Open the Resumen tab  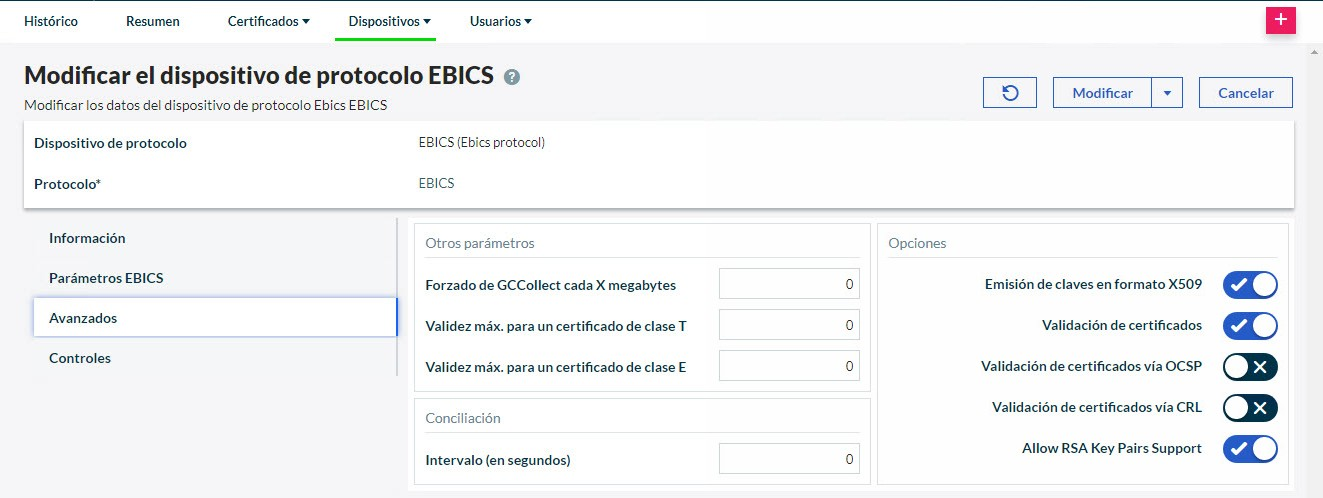(153, 21)
